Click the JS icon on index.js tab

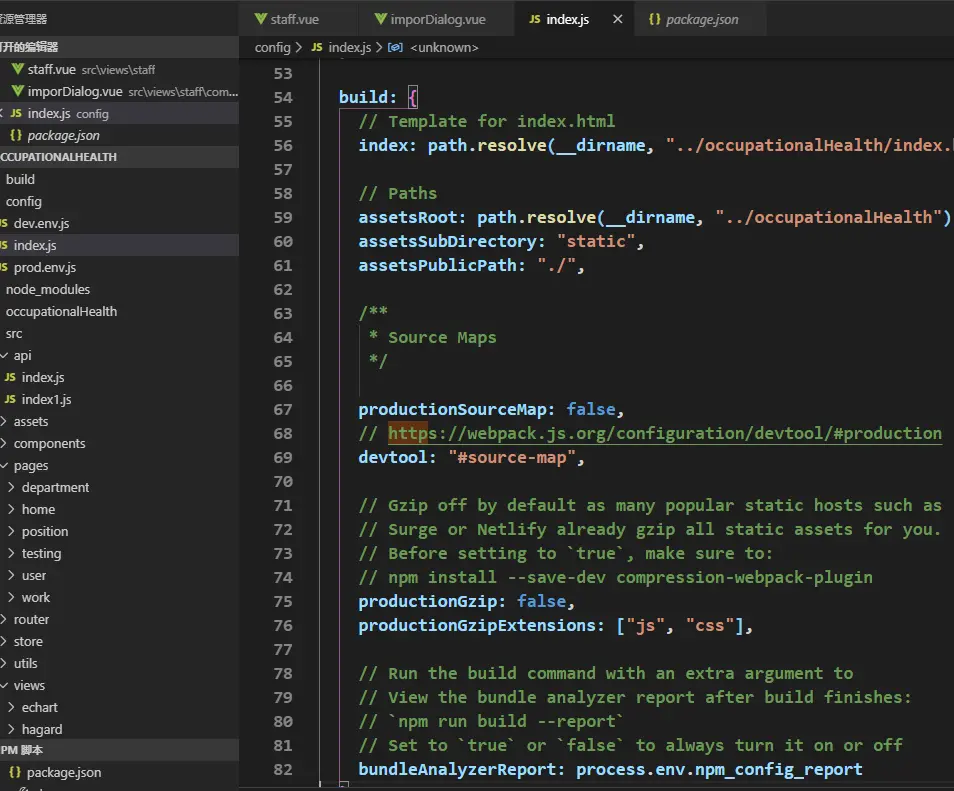[x=534, y=20]
